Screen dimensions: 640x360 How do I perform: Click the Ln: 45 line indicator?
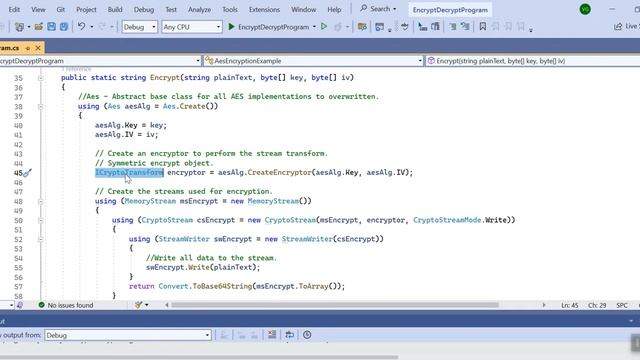pyautogui.click(x=569, y=305)
